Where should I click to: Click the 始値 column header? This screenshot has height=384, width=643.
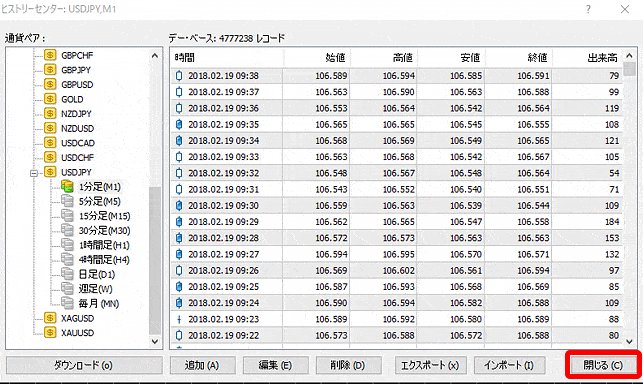(x=317, y=57)
